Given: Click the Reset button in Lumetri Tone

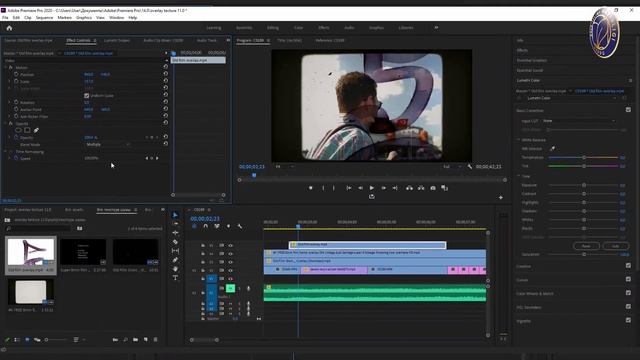Looking at the screenshot, I should coord(586,246).
